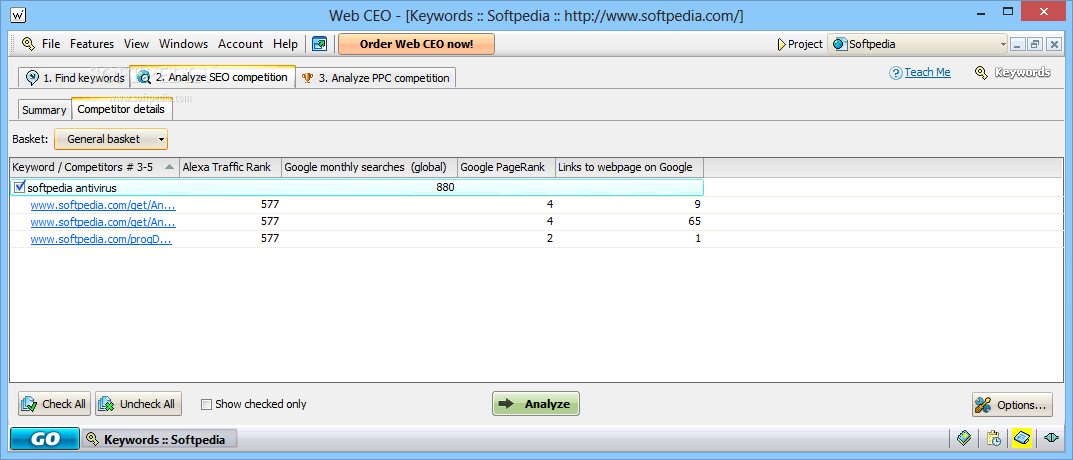The image size is (1073, 460).
Task: Click the Google PageRank column header
Action: [506, 167]
